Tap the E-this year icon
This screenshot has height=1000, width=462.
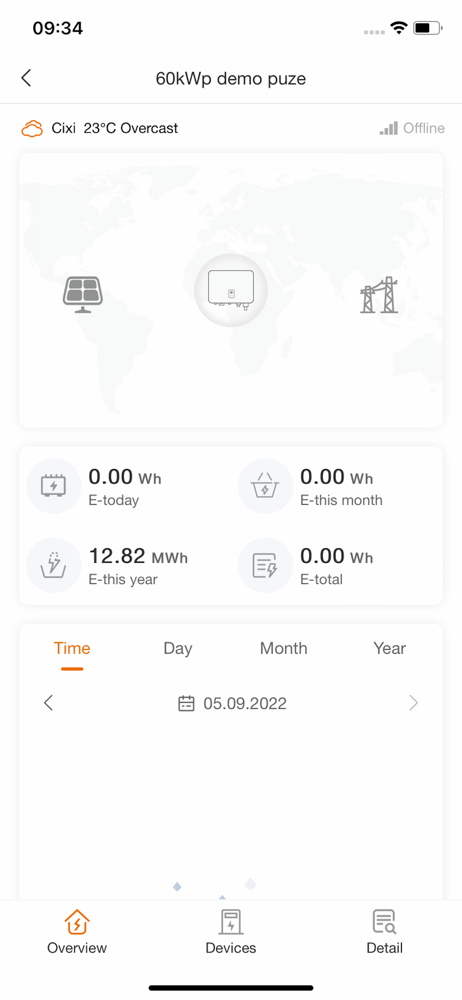click(x=52, y=565)
